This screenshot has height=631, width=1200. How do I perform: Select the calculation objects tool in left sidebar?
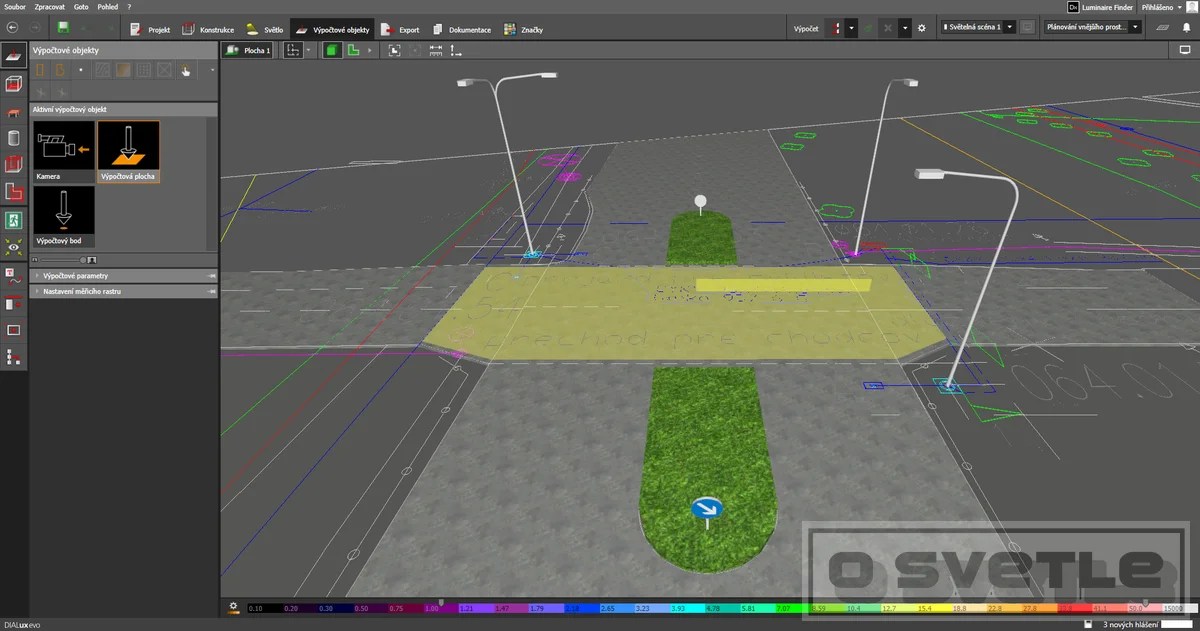click(14, 55)
